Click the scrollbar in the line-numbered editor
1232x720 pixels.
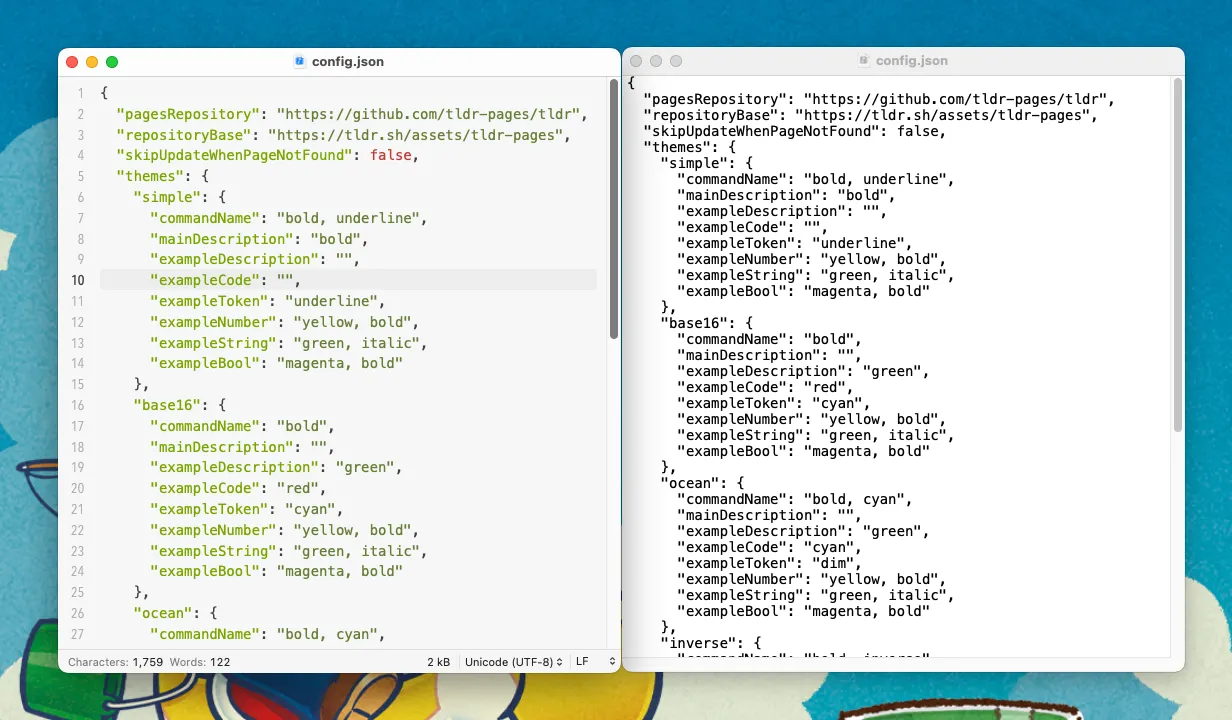tap(613, 210)
